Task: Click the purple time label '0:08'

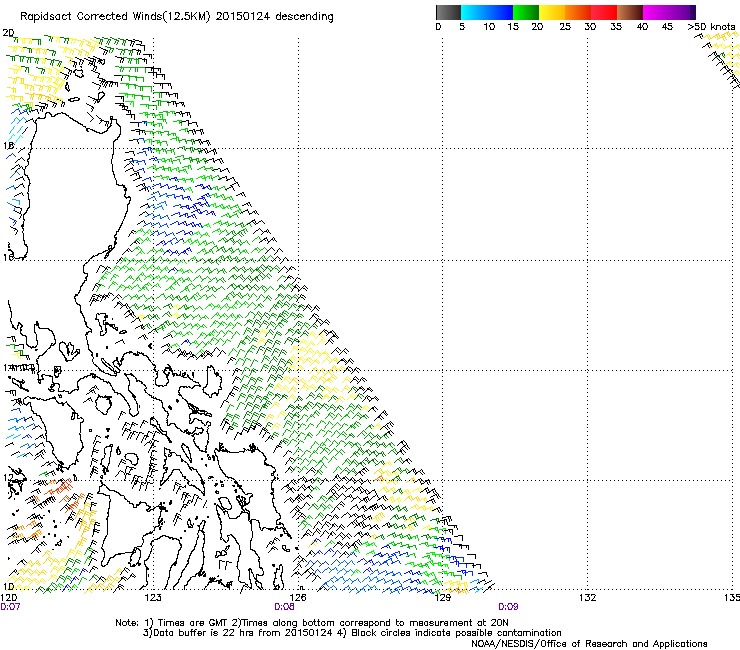Action: (284, 607)
